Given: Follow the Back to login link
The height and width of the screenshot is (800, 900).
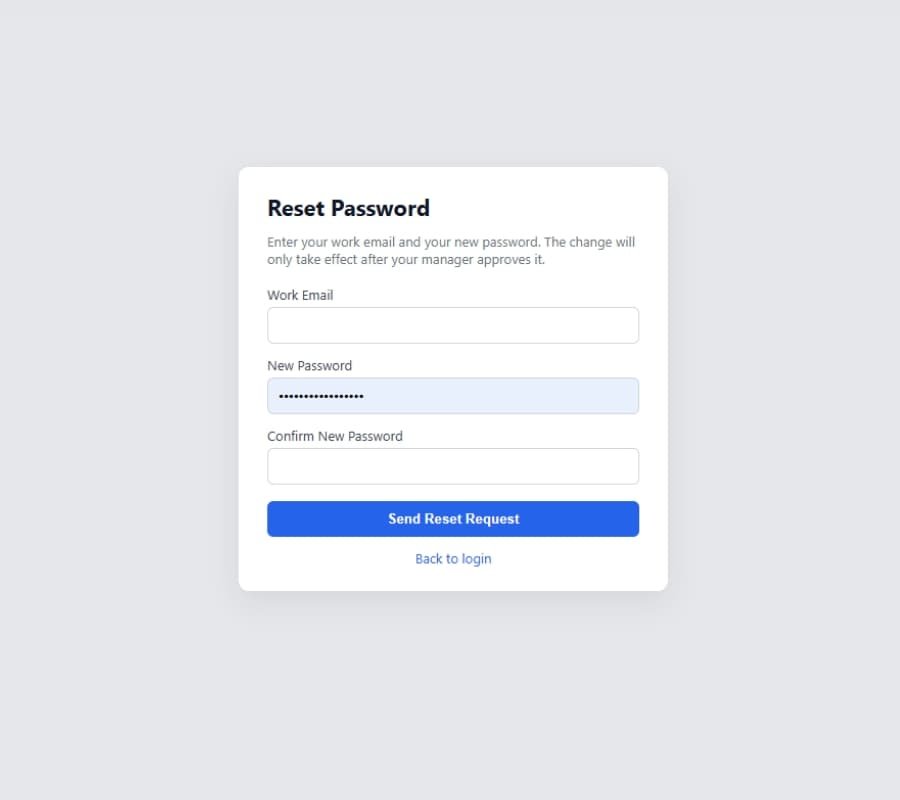Looking at the screenshot, I should click(453, 559).
